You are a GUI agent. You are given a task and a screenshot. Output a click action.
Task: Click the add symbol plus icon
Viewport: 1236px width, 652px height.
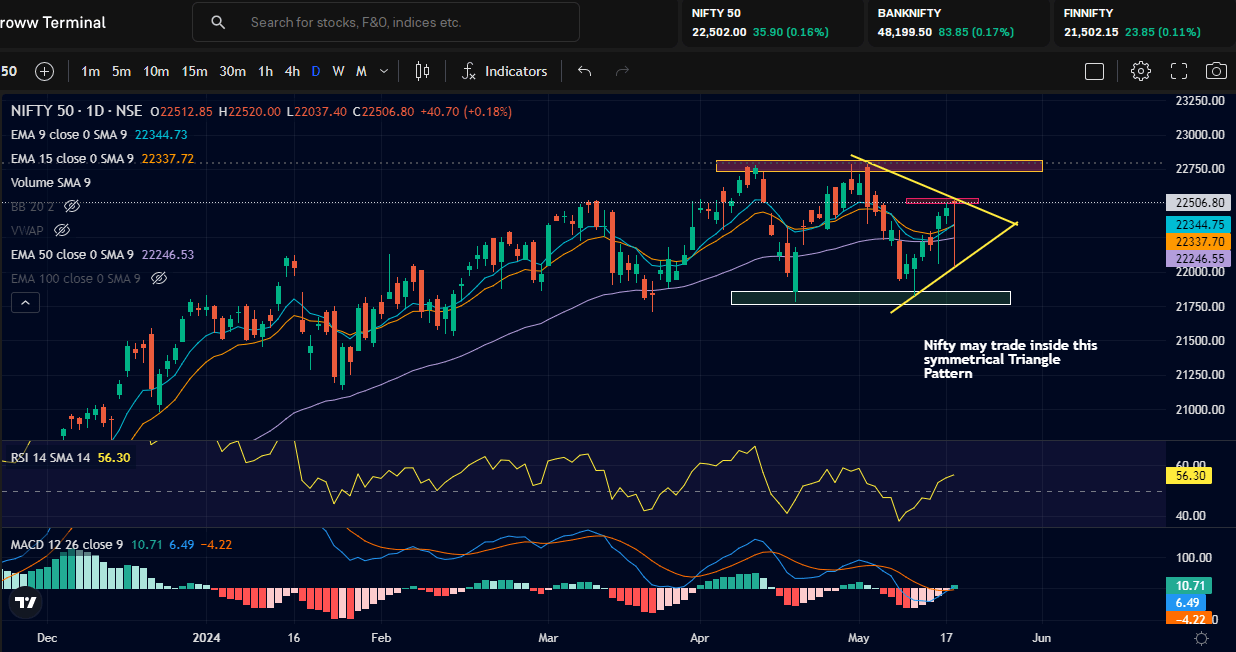[44, 71]
